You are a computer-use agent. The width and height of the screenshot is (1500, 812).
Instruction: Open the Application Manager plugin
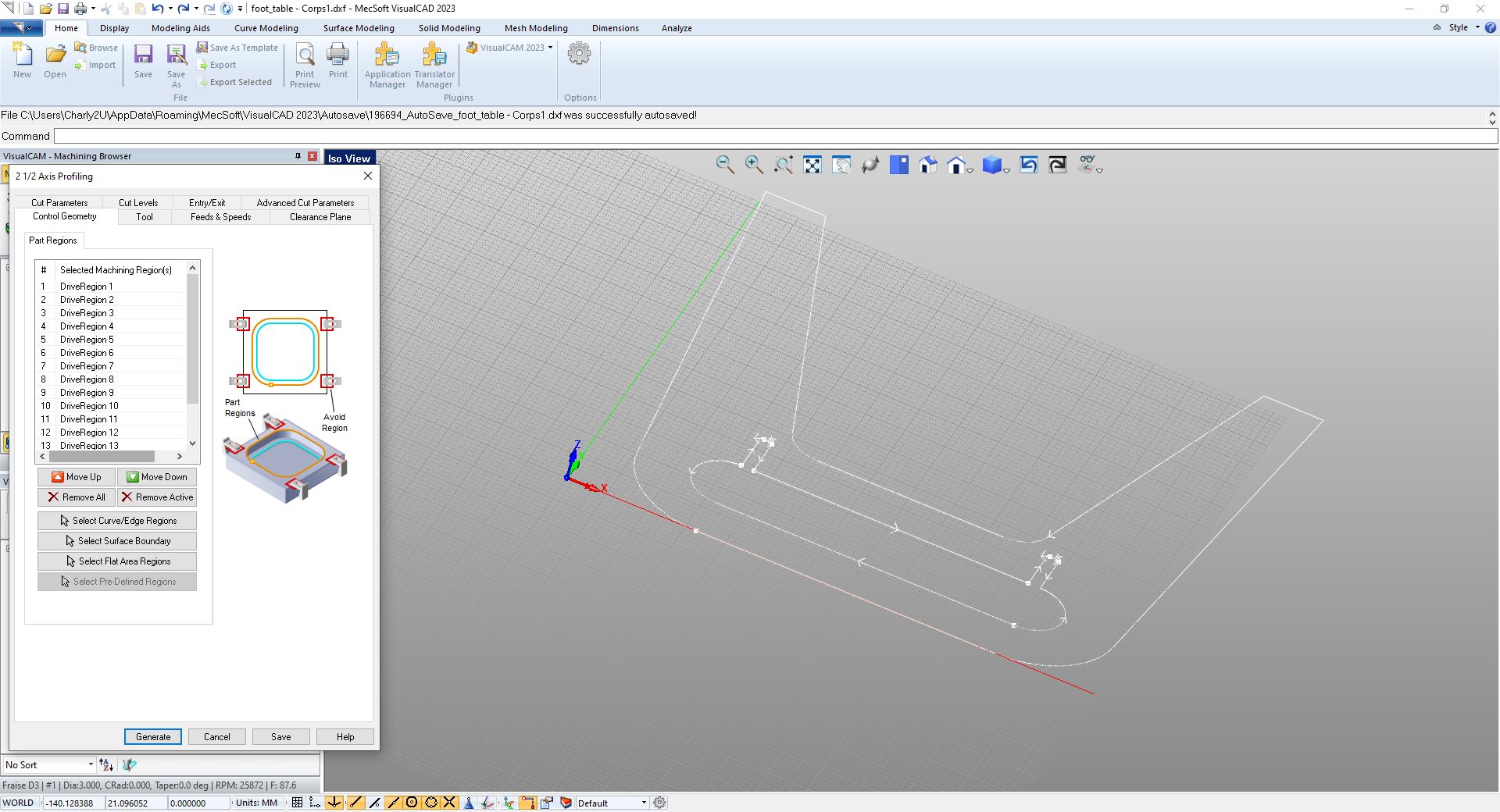tap(387, 66)
